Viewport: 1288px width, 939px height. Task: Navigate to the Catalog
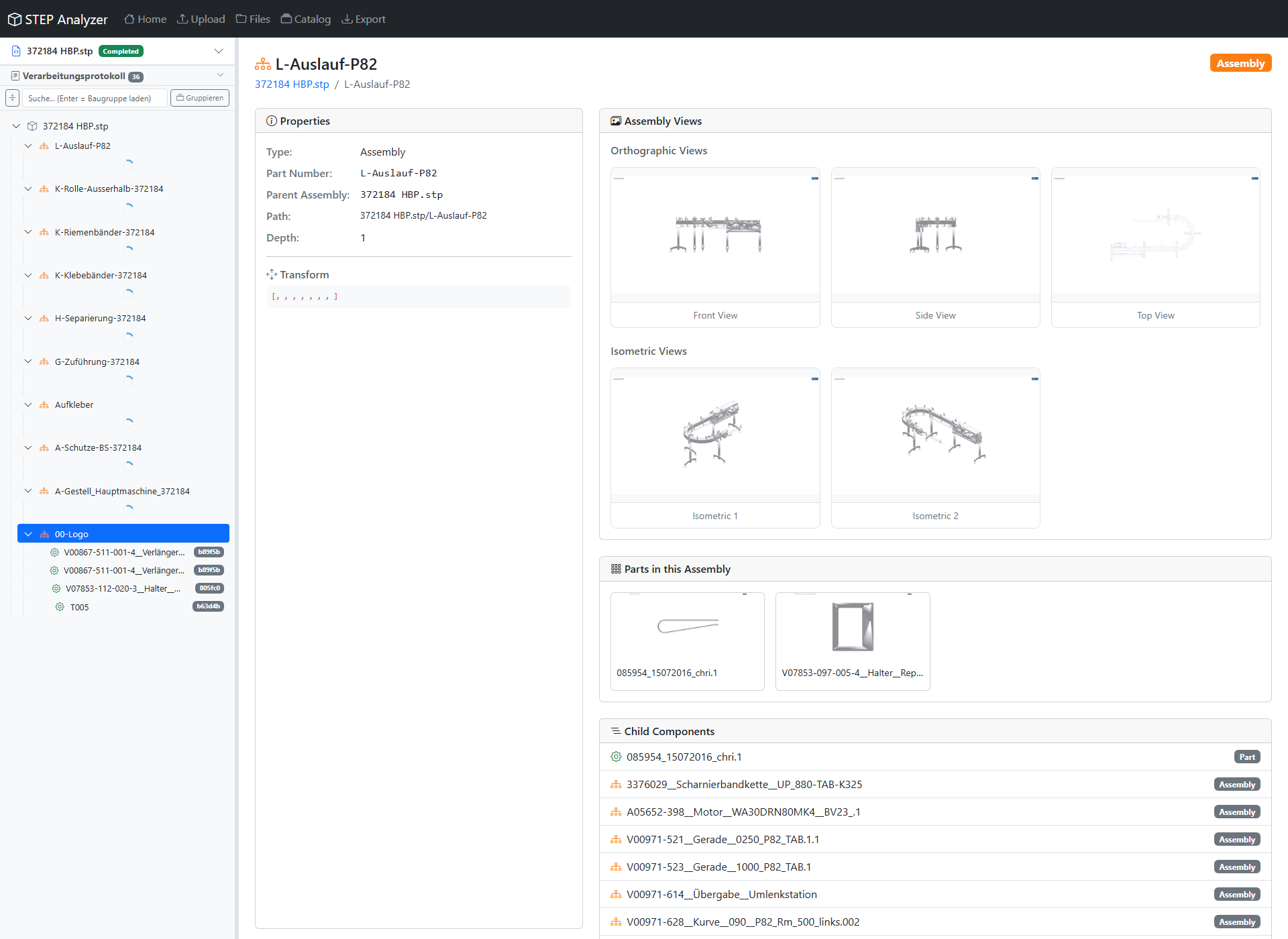click(305, 19)
